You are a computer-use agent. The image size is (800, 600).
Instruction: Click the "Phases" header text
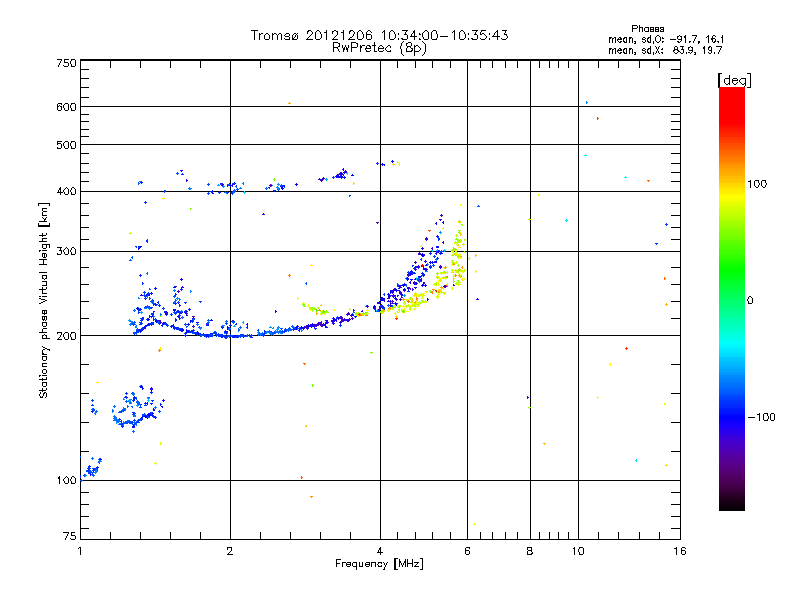pos(647,29)
